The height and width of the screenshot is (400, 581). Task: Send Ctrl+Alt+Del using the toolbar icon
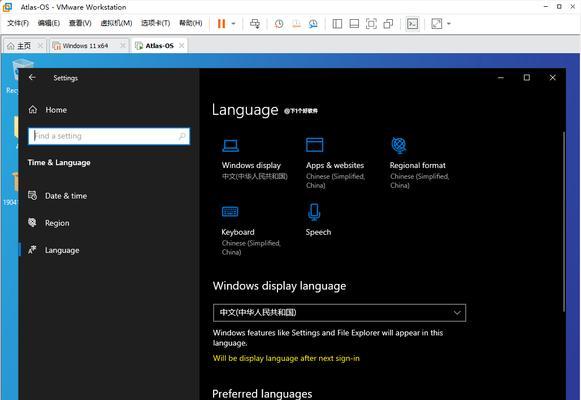255,24
